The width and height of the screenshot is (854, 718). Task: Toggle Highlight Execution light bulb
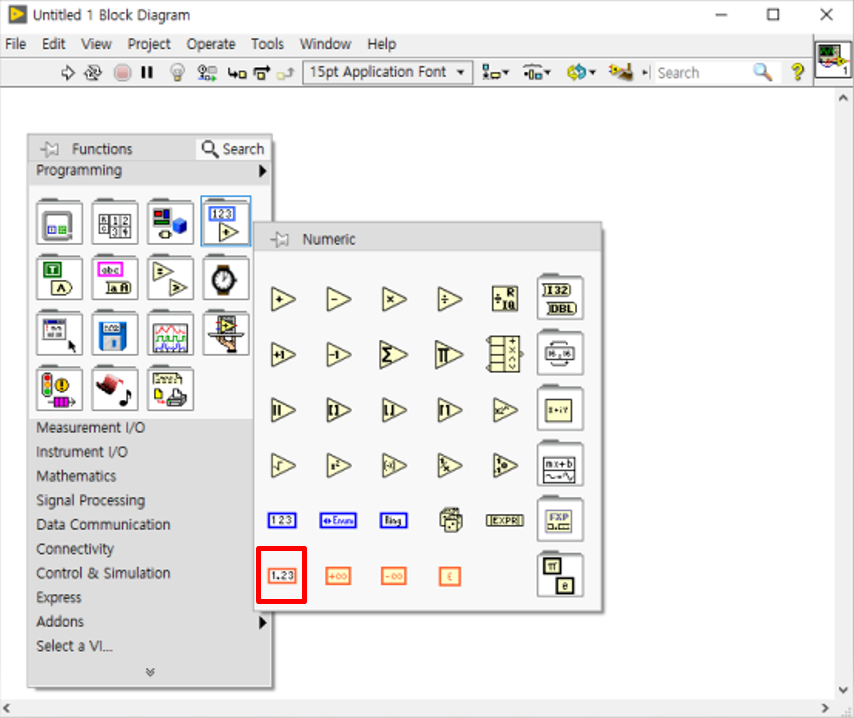(x=177, y=72)
